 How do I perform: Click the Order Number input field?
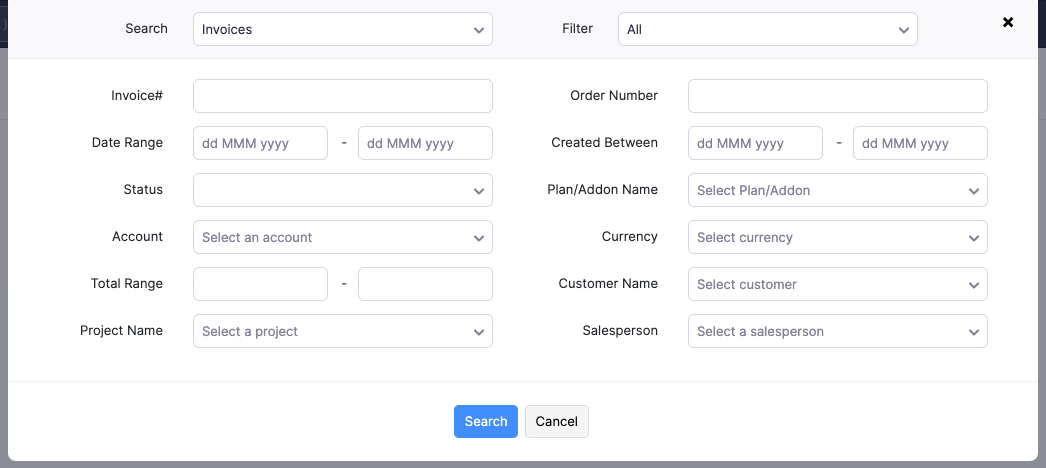[x=837, y=96]
